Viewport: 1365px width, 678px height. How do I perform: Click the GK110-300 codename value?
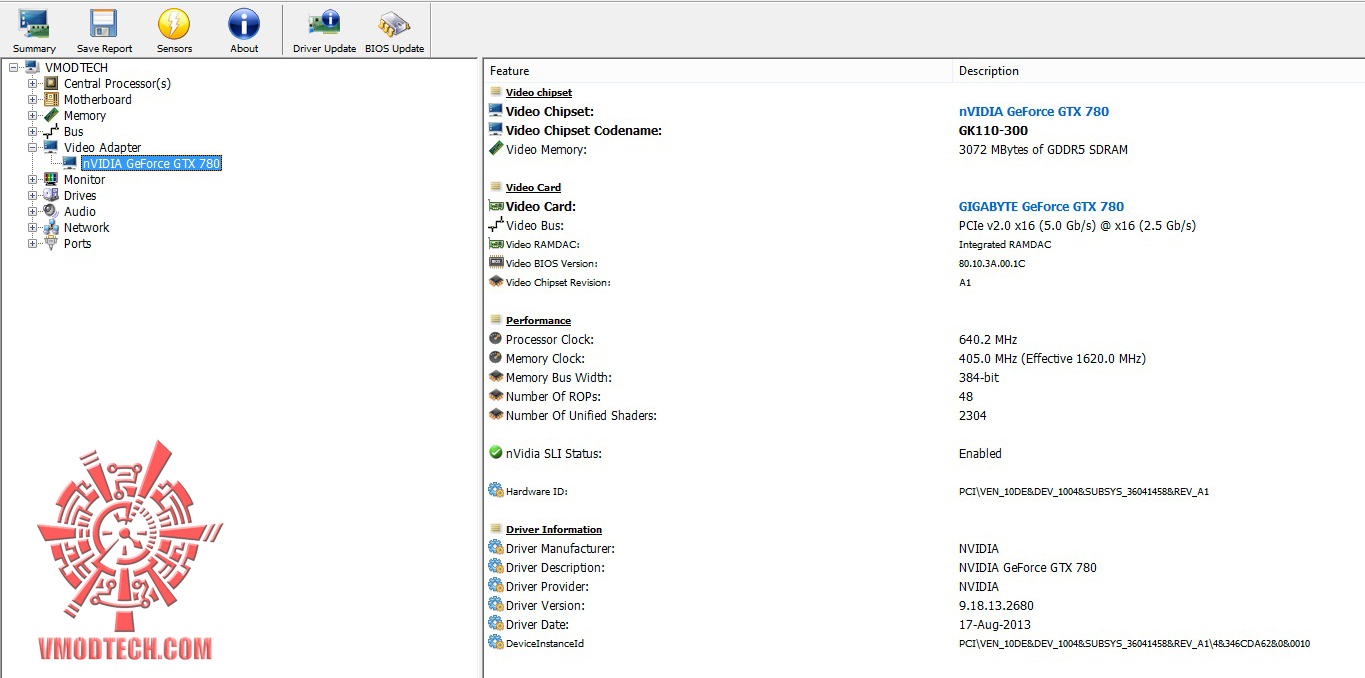tap(993, 130)
